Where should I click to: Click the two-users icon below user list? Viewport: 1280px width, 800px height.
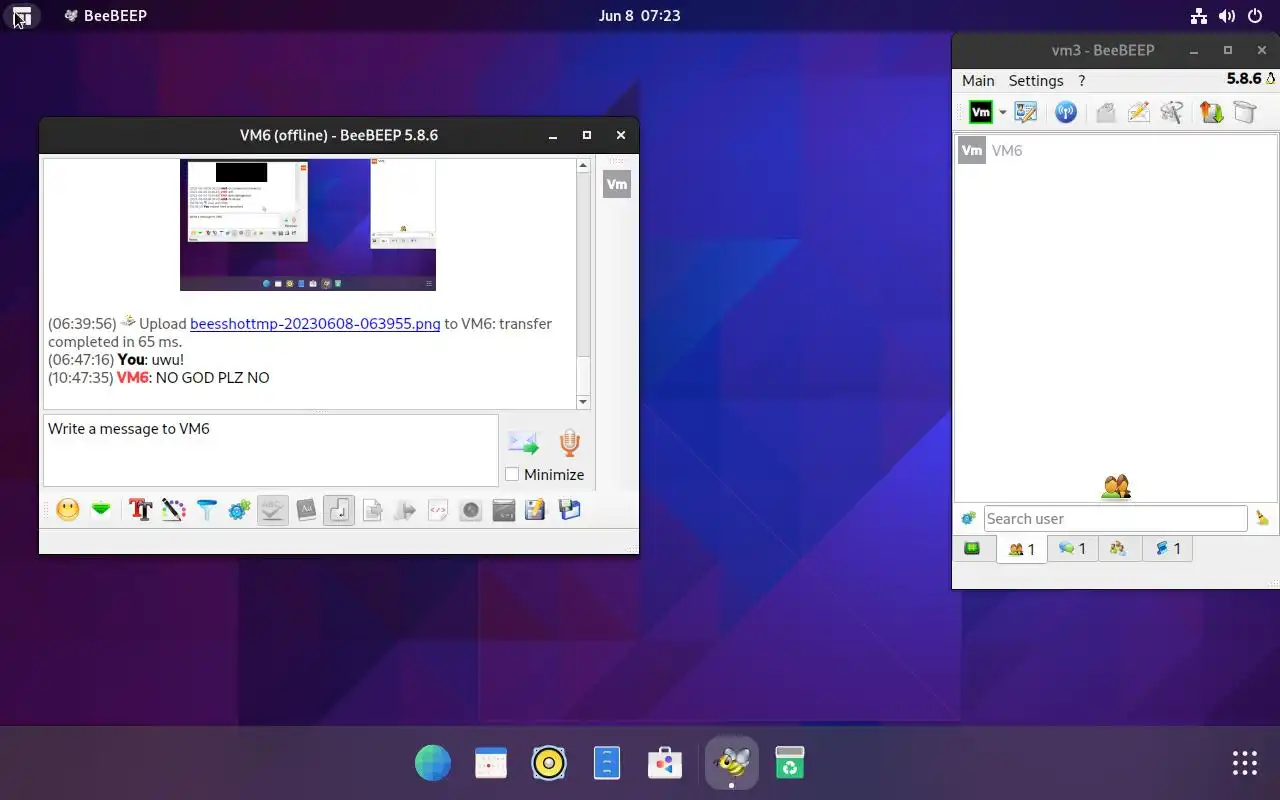click(1116, 487)
